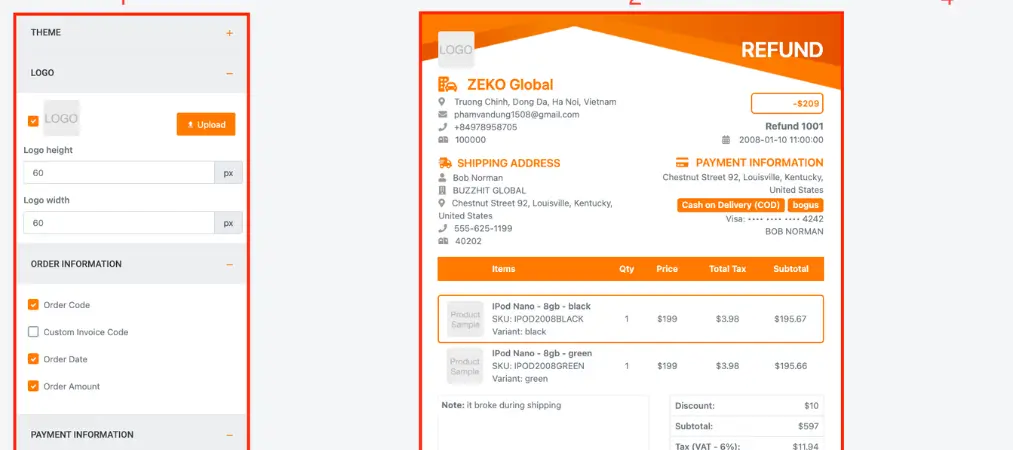Click Refund 1001 text
Screen dimensions: 1013x450
tap(794, 127)
